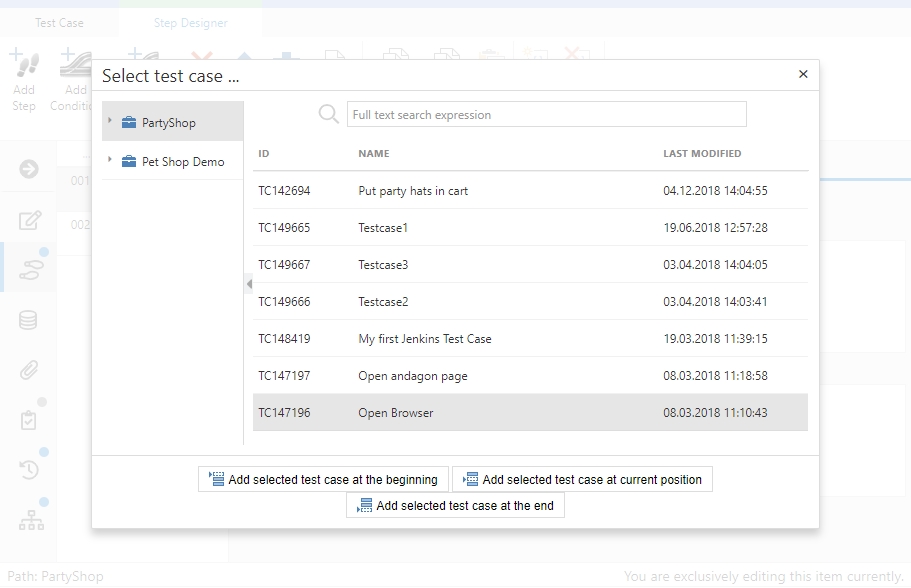
Task: Expand the Pet Shop Demo tree node
Action: pyautogui.click(x=110, y=161)
